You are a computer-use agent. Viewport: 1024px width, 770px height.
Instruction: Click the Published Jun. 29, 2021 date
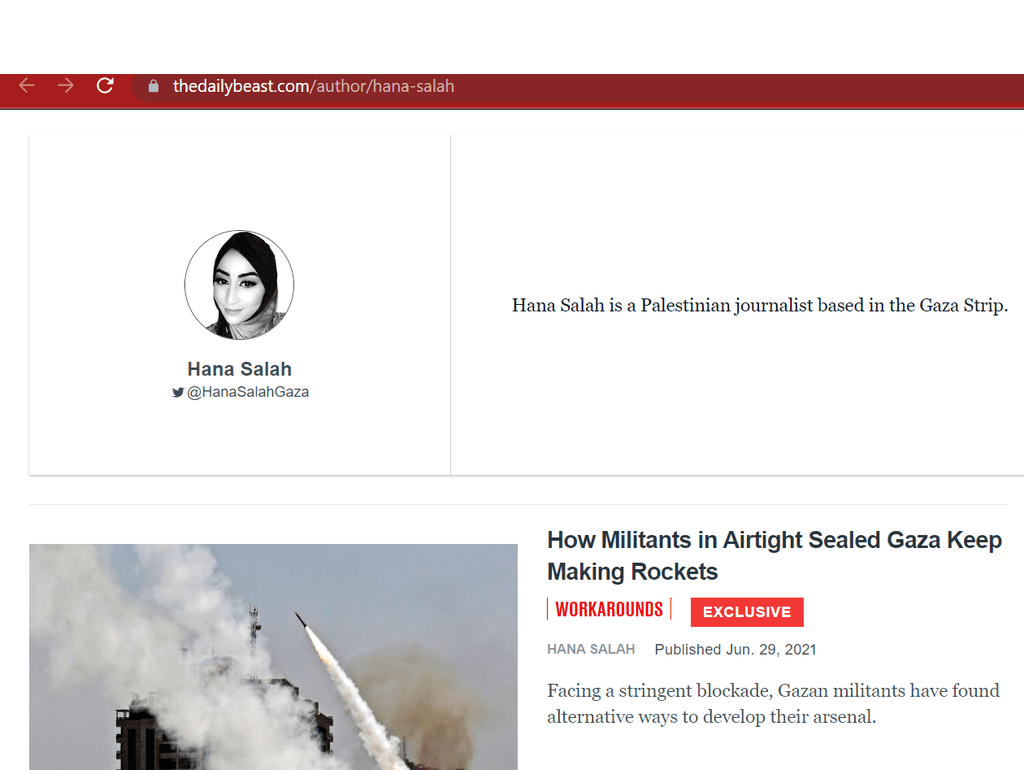click(x=735, y=649)
